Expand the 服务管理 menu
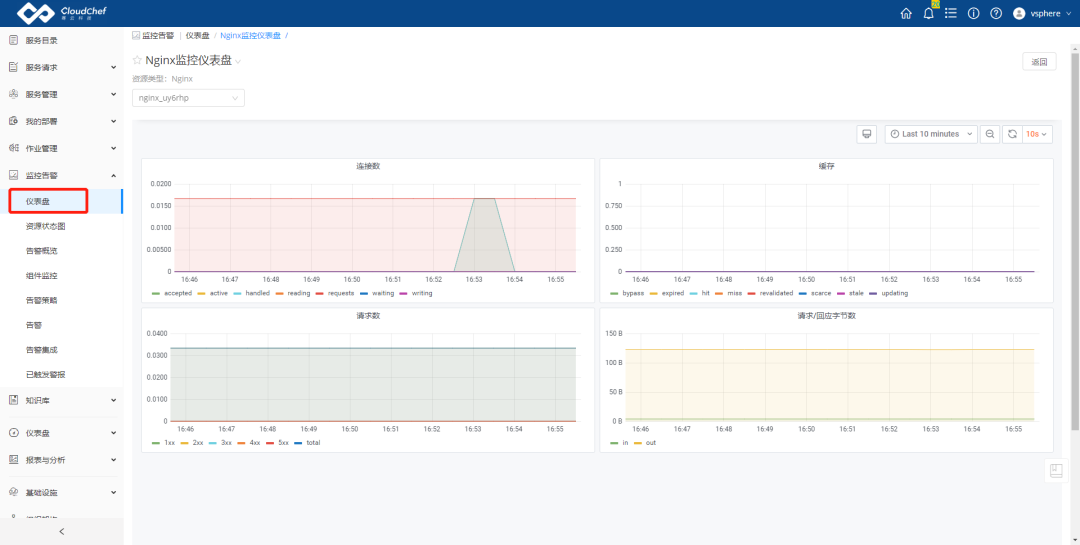 [x=114, y=94]
